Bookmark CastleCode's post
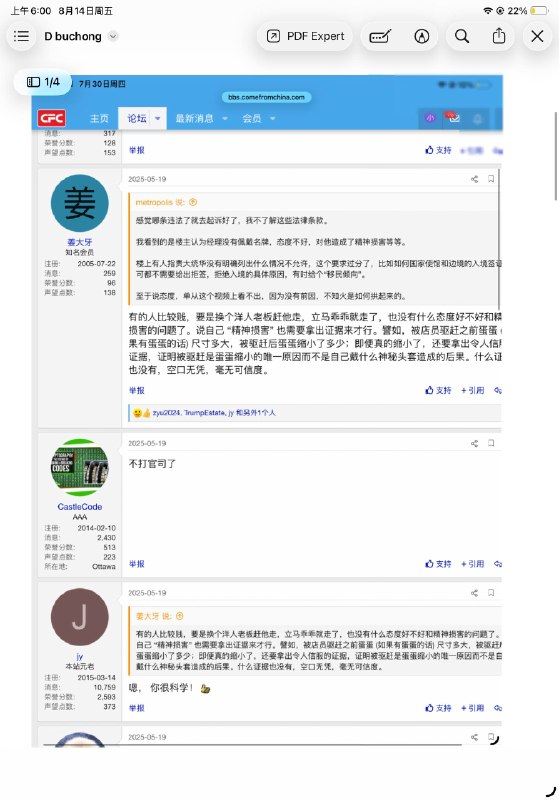The width and height of the screenshot is (559, 800). 491,443
